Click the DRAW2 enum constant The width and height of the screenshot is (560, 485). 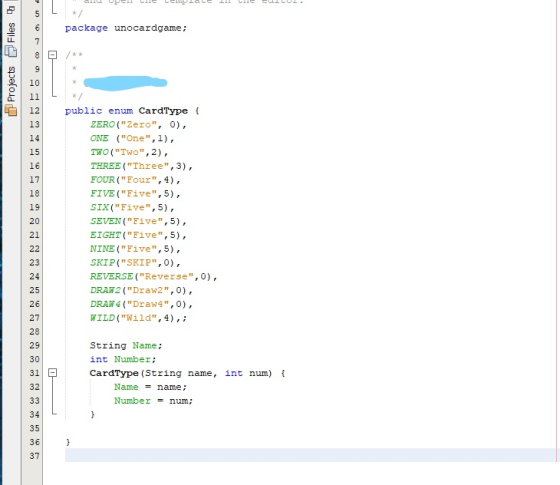[106, 290]
